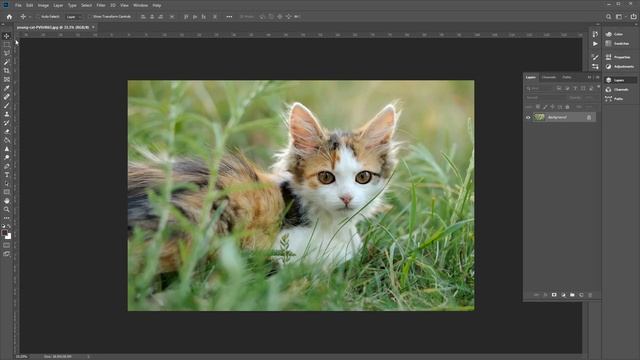Viewport: 640px width, 360px height.
Task: Open the Brush Settings panel icon
Action: pyautogui.click(x=595, y=67)
